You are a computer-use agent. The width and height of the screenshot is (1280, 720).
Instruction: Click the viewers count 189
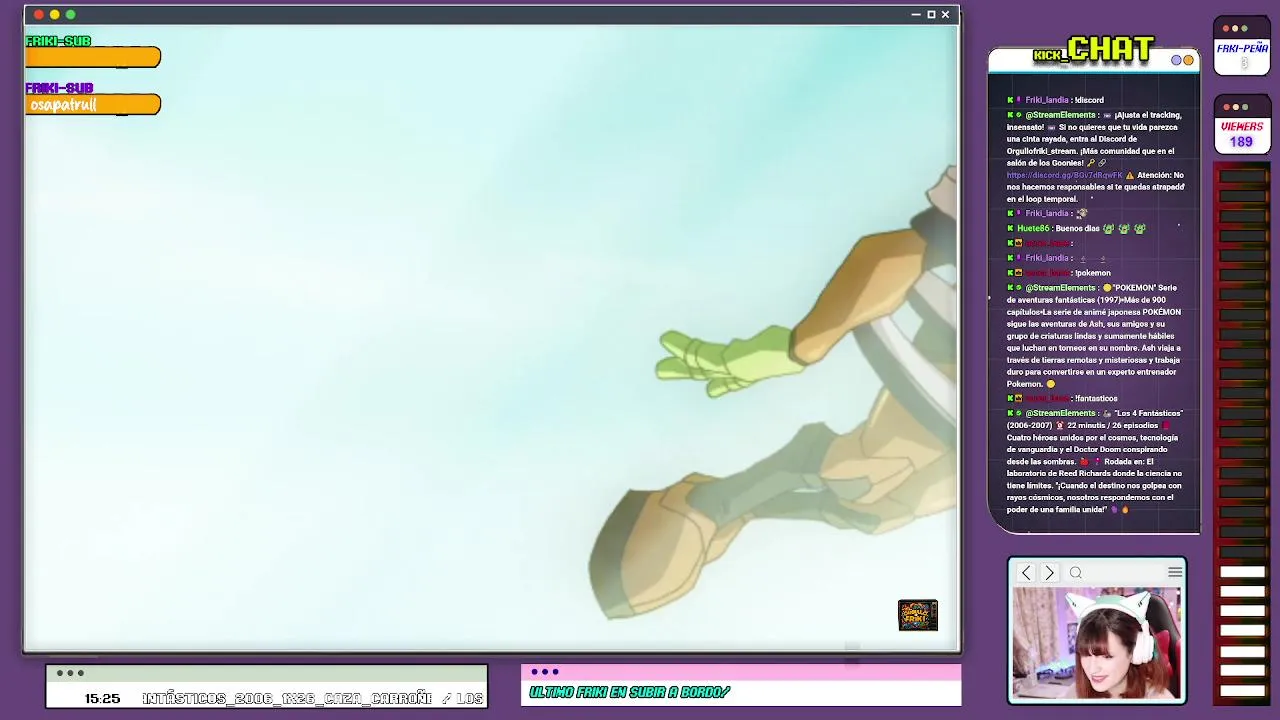[1241, 142]
